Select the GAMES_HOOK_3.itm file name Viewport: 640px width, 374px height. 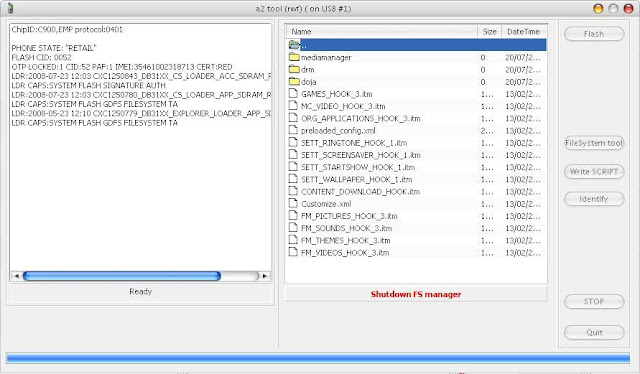pyautogui.click(x=336, y=94)
